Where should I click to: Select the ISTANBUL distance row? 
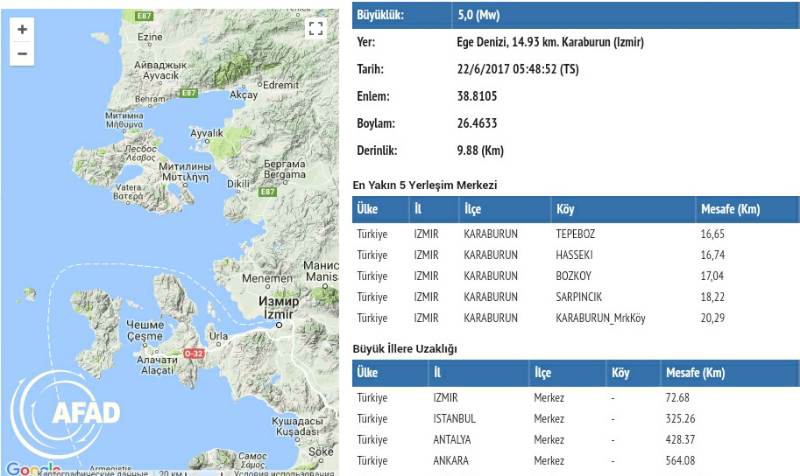coord(573,418)
